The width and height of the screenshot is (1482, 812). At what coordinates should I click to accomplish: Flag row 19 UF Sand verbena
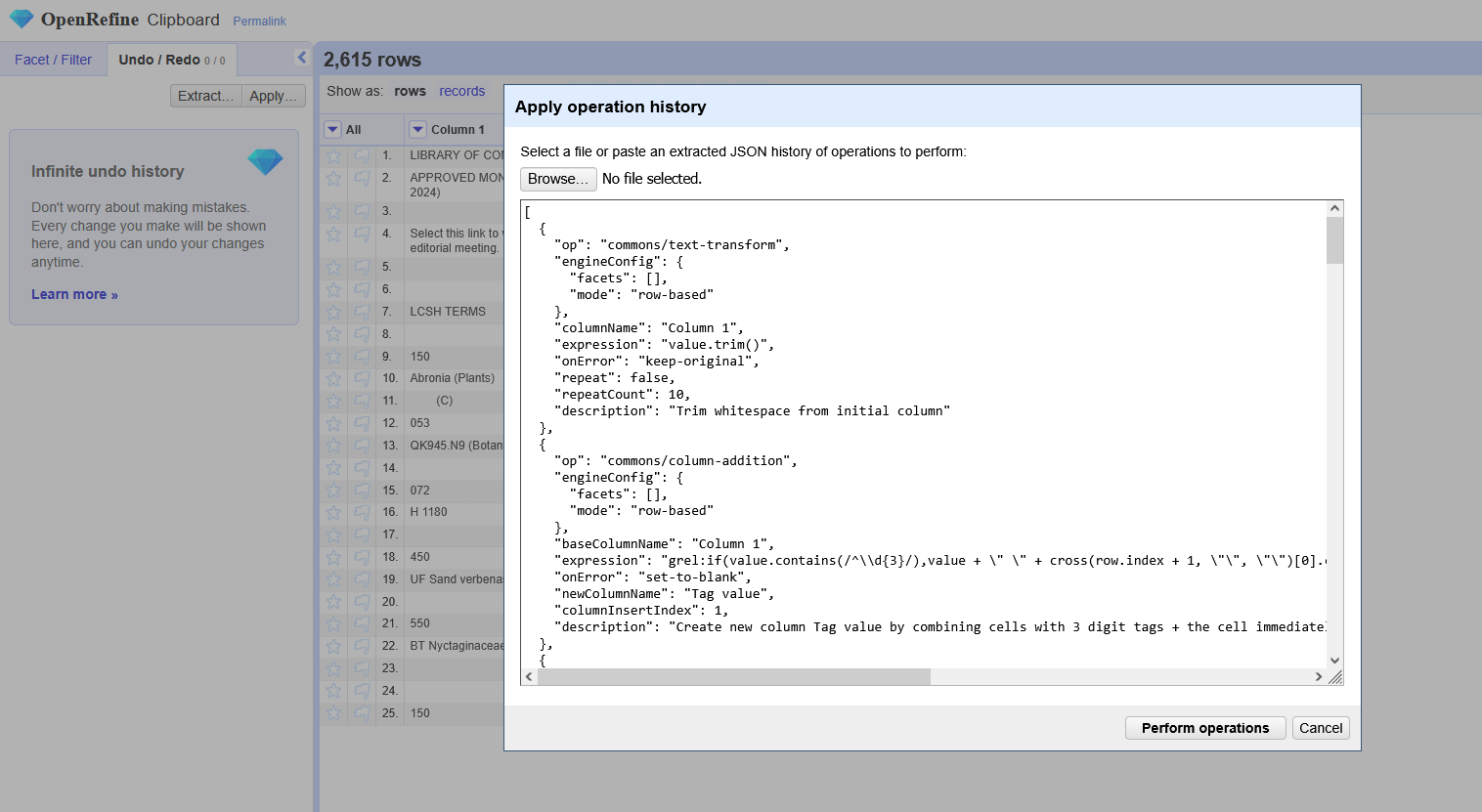click(x=362, y=579)
